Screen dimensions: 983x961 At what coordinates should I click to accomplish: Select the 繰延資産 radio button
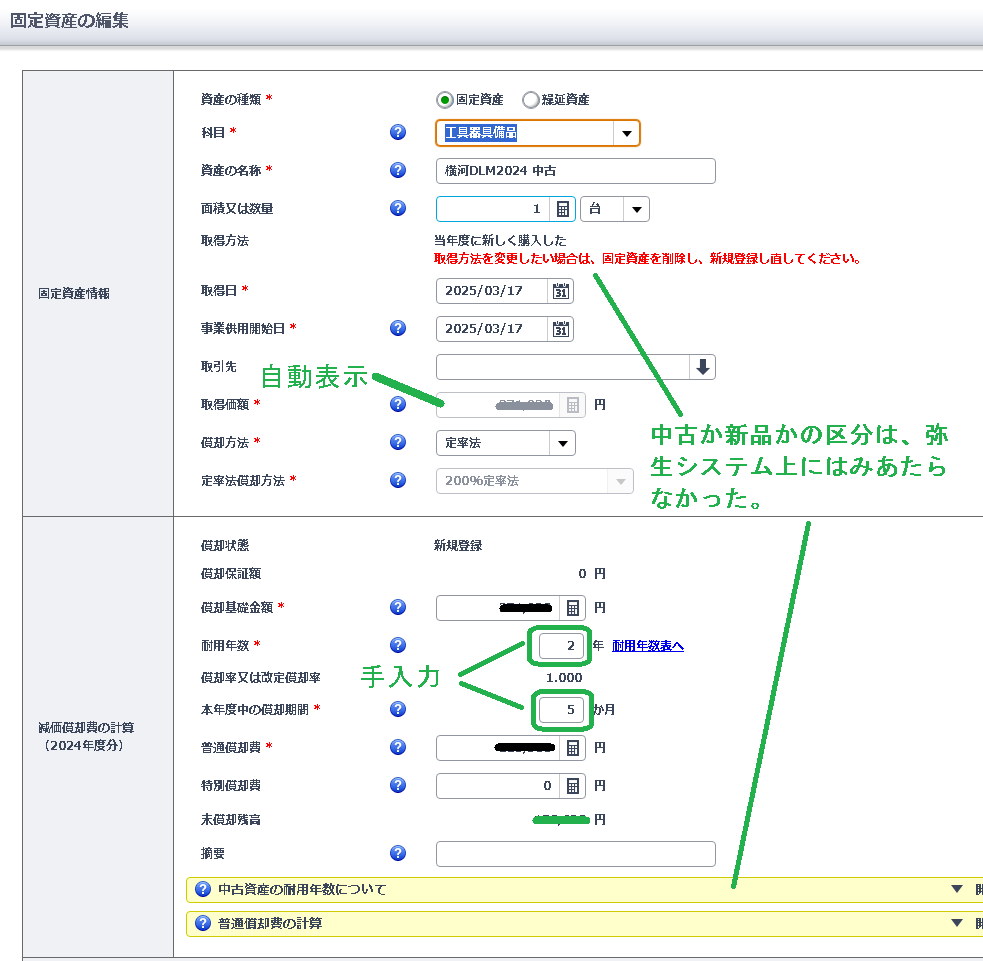click(531, 100)
